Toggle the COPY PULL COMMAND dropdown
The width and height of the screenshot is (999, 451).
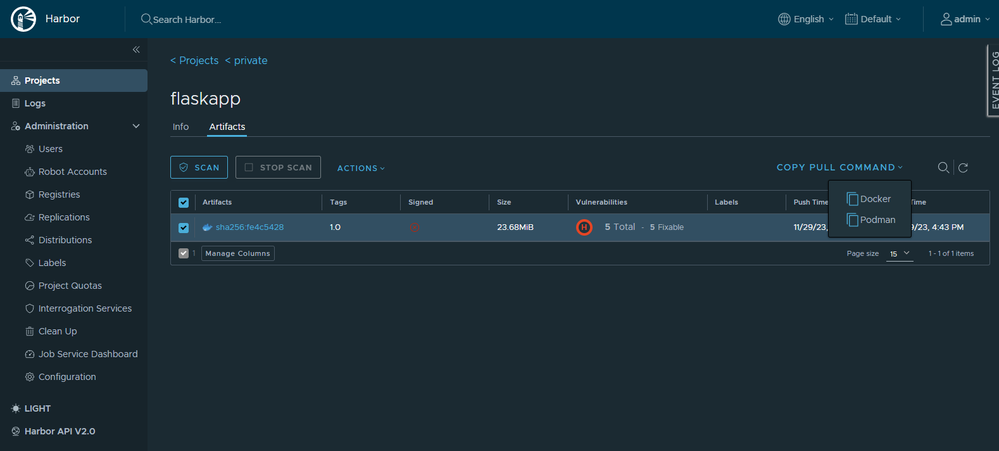point(840,168)
